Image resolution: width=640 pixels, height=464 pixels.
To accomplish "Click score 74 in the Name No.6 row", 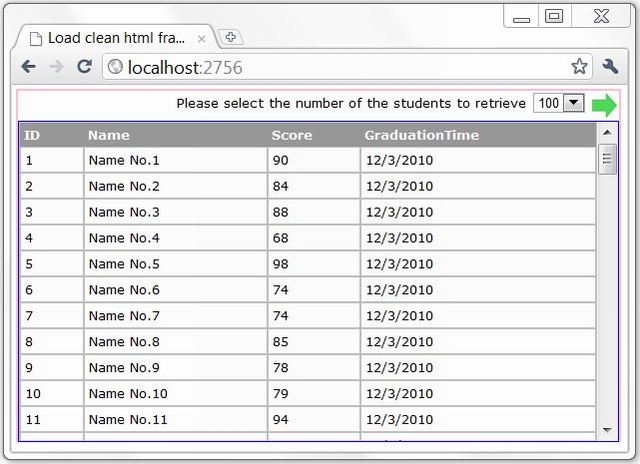I will point(314,290).
